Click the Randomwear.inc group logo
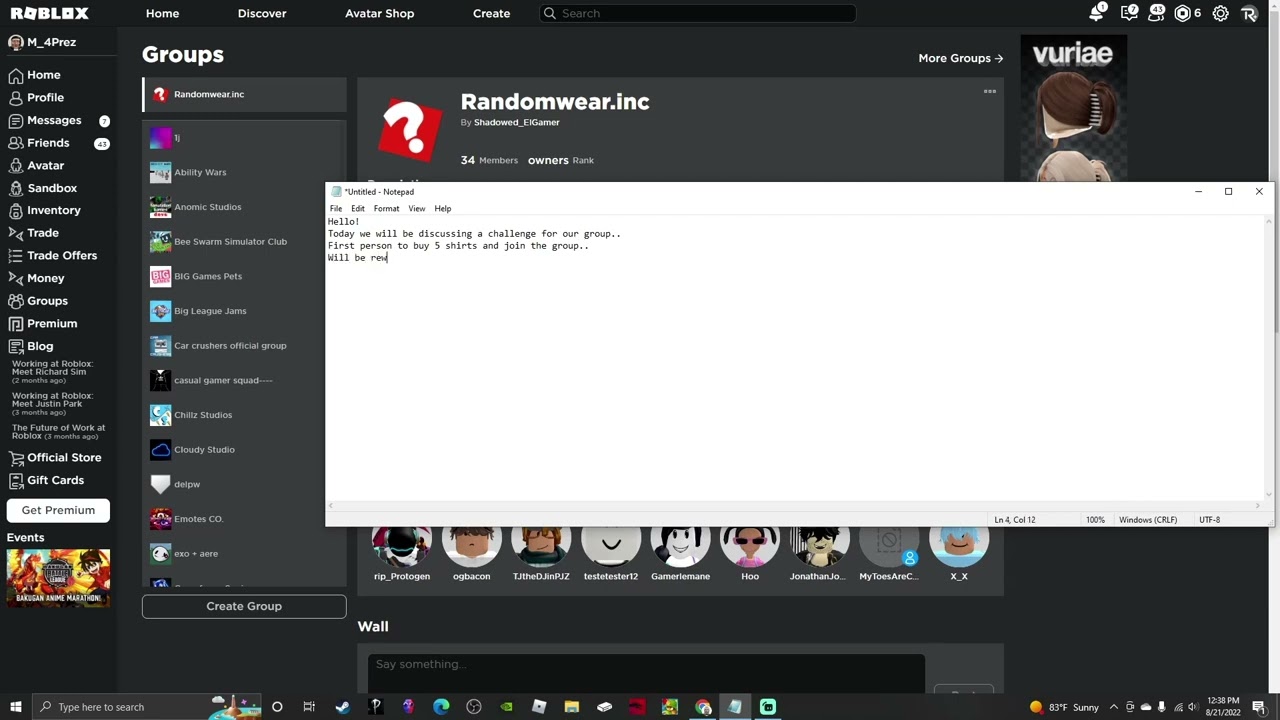Screen dimensions: 1280x720 (x=410, y=130)
